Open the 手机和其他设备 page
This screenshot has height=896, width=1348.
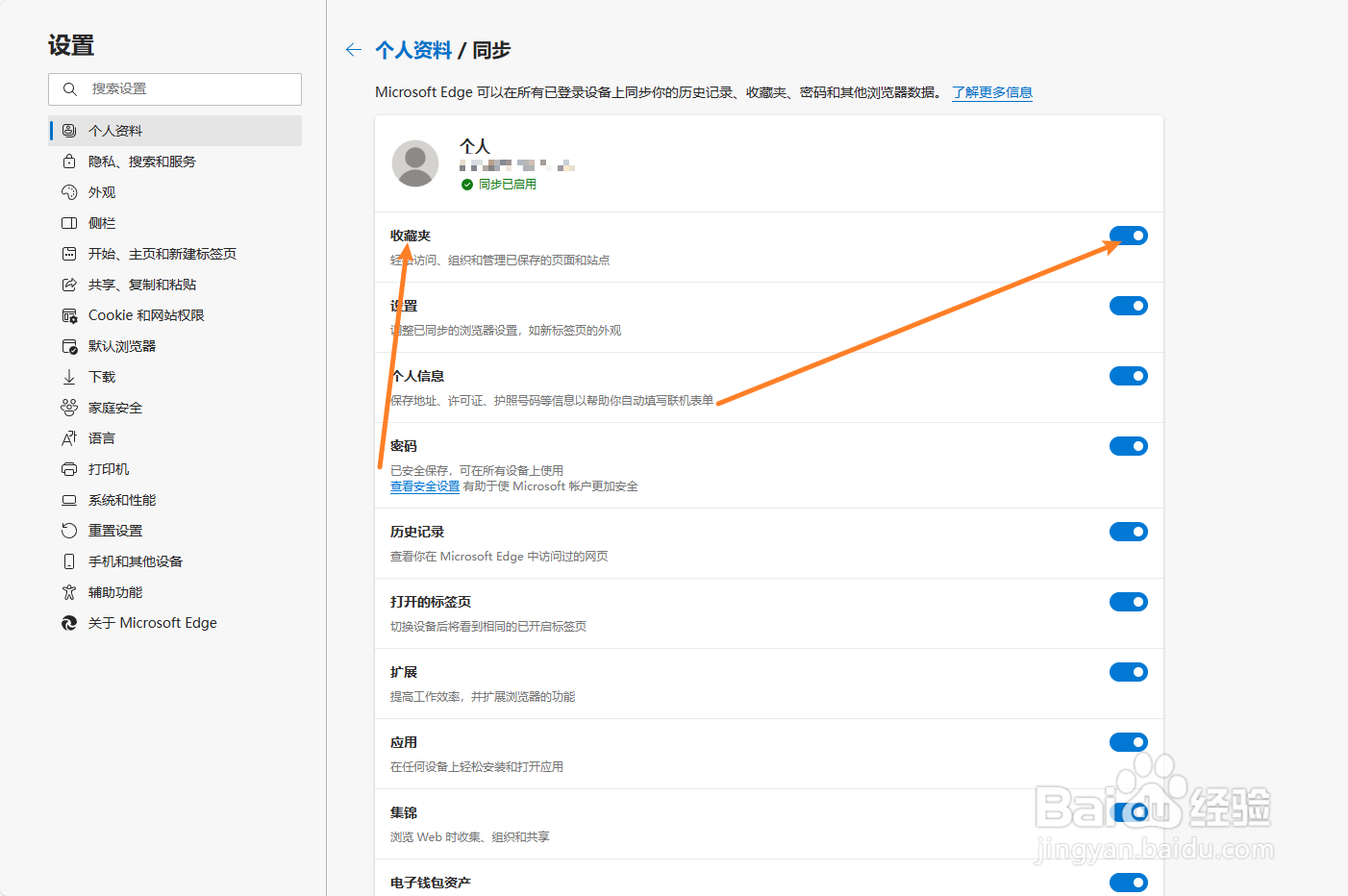(175, 561)
